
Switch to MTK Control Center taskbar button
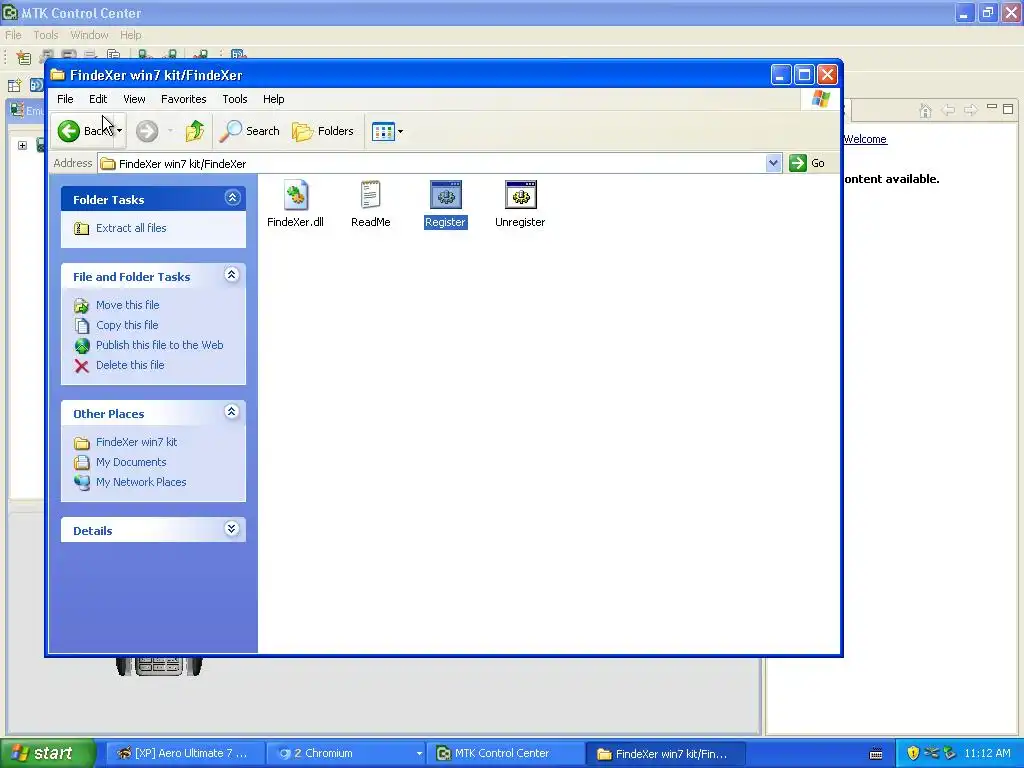tap(505, 754)
